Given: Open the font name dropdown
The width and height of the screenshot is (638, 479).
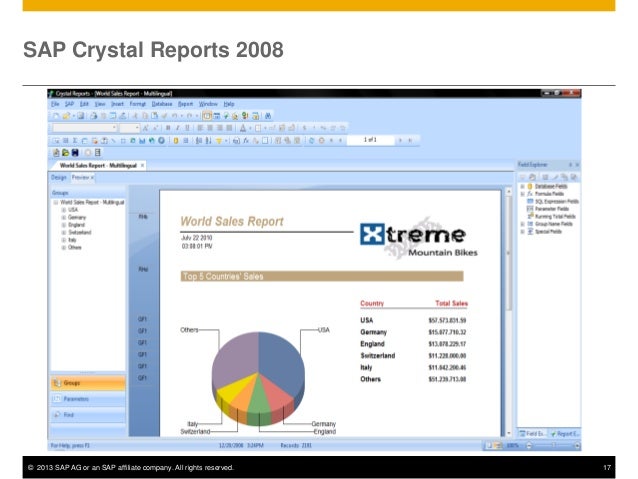Looking at the screenshot, I should (114, 128).
